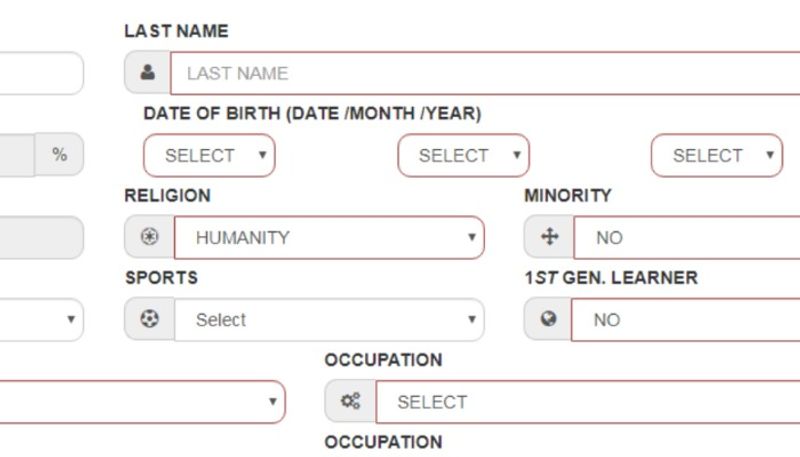800x457 pixels.
Task: Expand the Religion dropdown showing HUMANITY
Action: [x=329, y=238]
